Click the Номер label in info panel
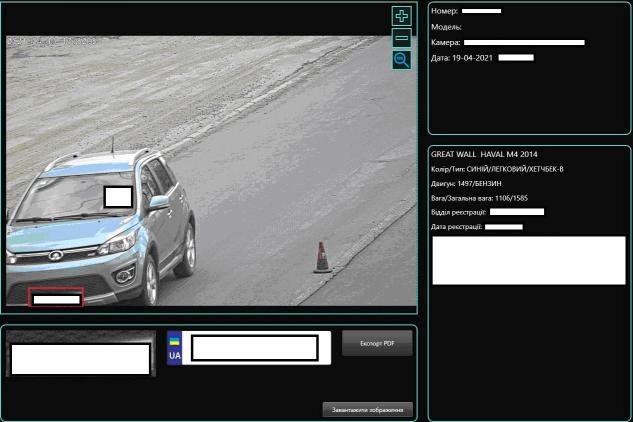Viewport: 633px width, 422px height. (444, 11)
